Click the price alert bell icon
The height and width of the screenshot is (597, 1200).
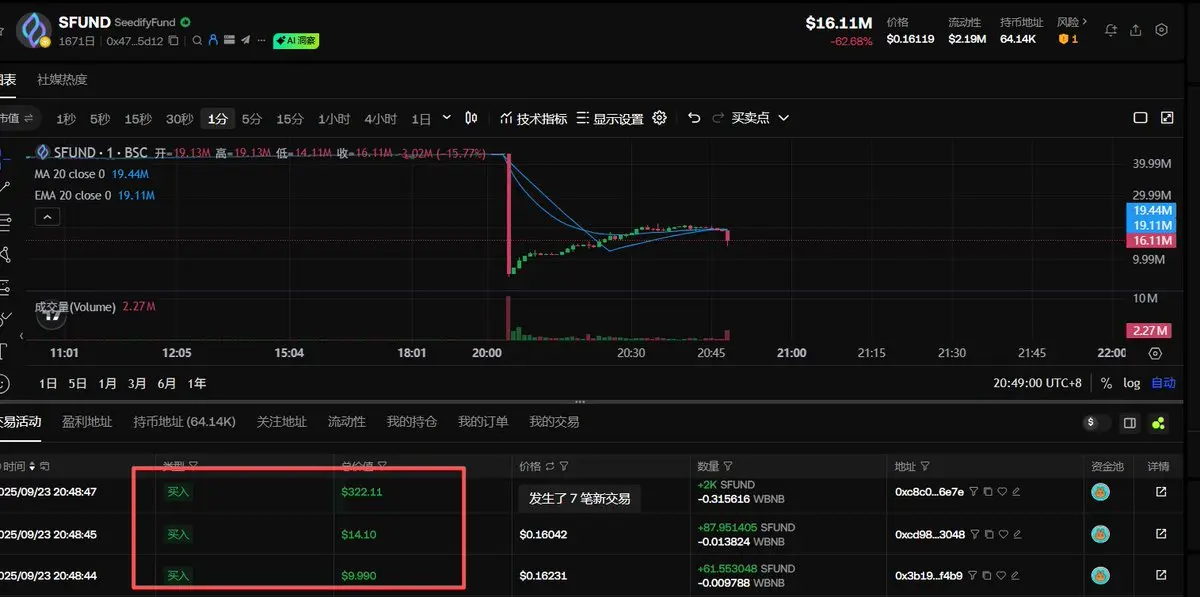1111,31
